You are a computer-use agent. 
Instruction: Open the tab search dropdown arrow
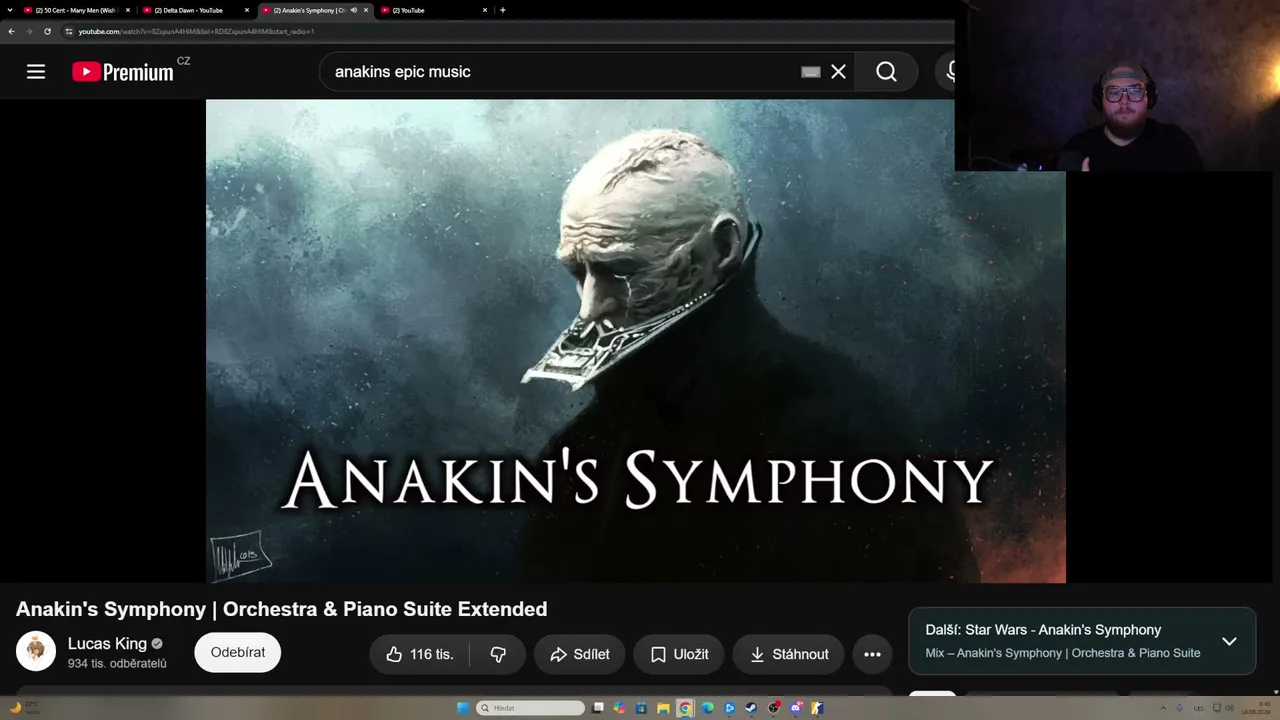pos(8,10)
